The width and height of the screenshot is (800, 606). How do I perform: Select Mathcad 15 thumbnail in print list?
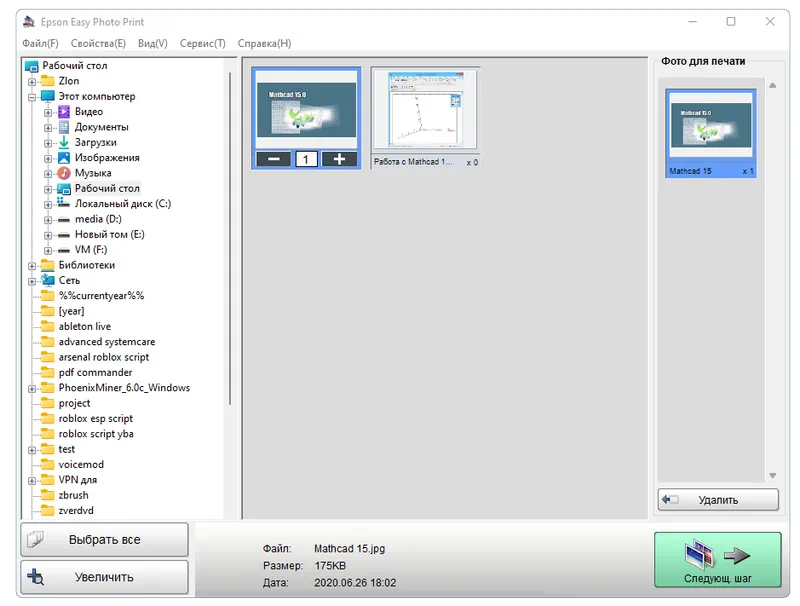711,134
